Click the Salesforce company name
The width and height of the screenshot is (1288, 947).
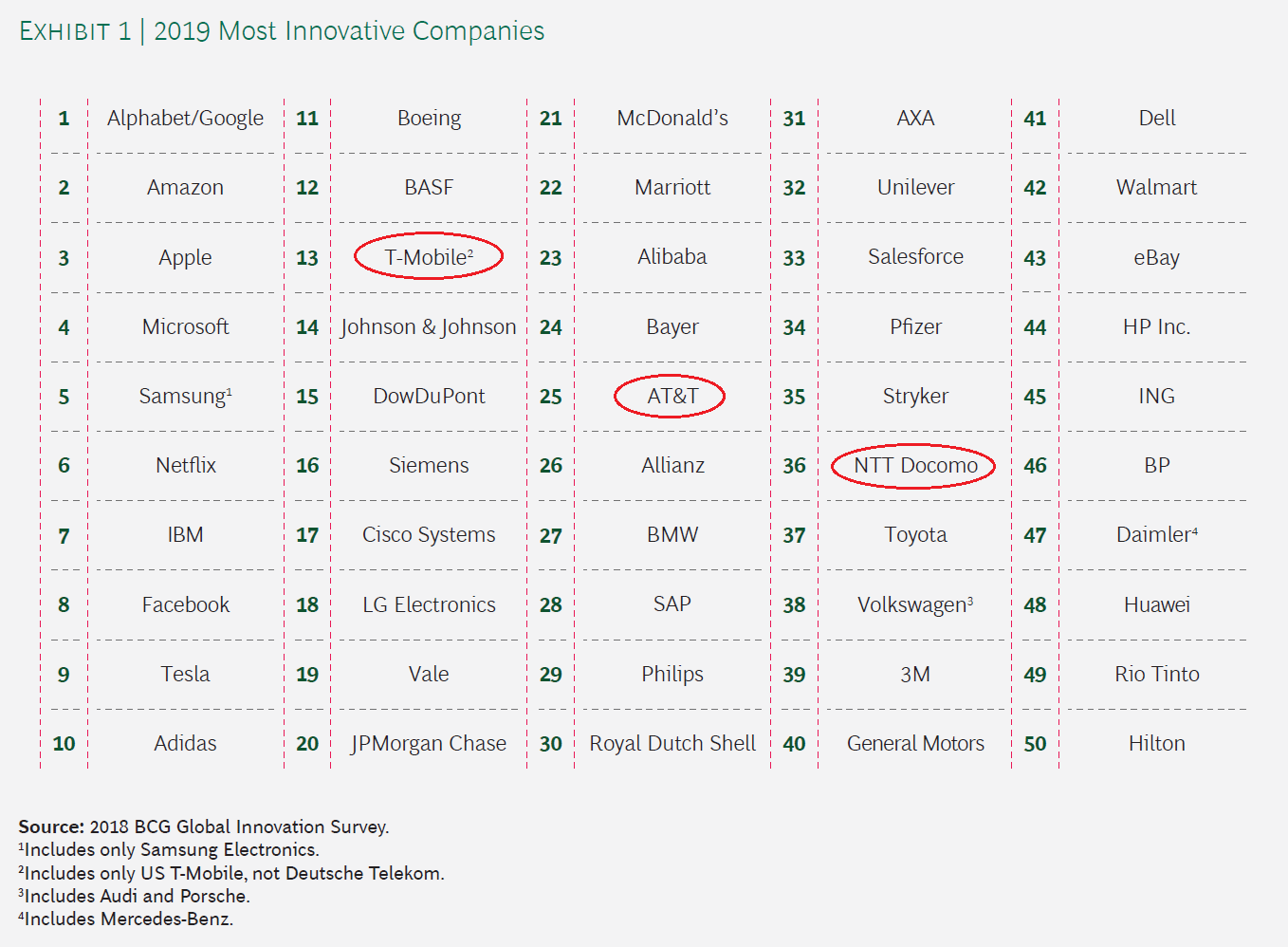(914, 257)
